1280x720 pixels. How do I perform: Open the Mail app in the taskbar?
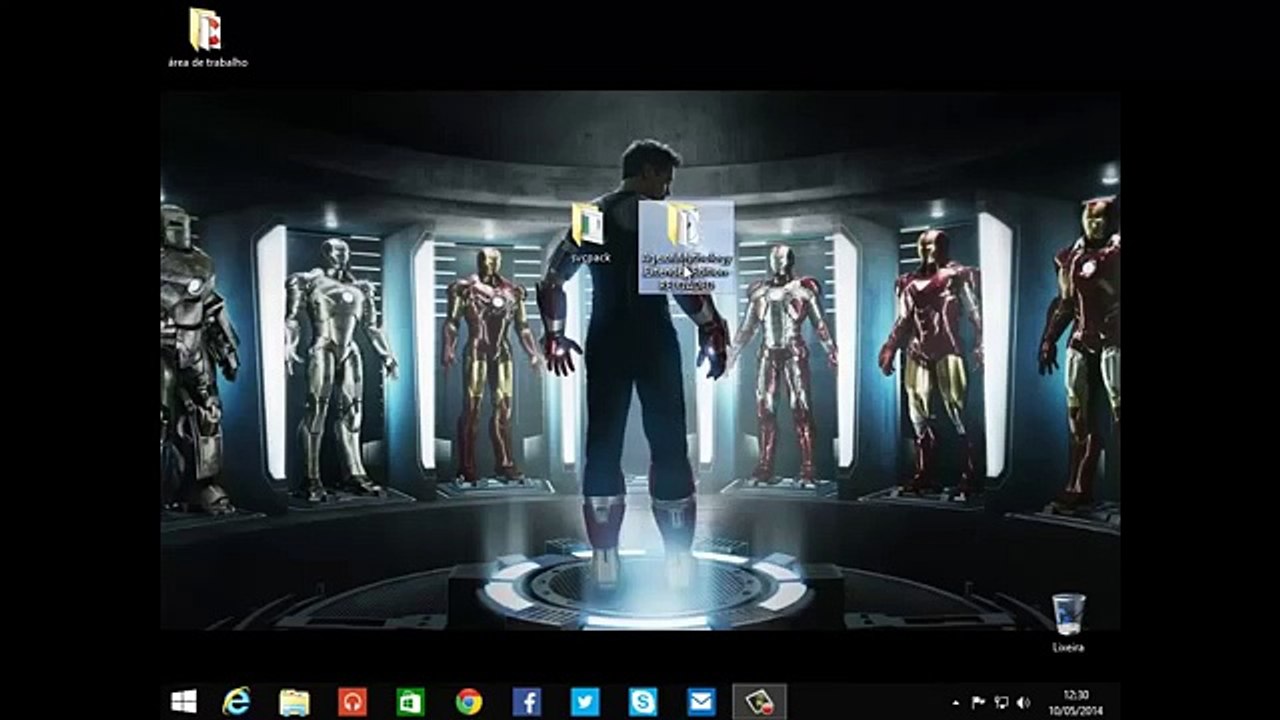point(700,702)
